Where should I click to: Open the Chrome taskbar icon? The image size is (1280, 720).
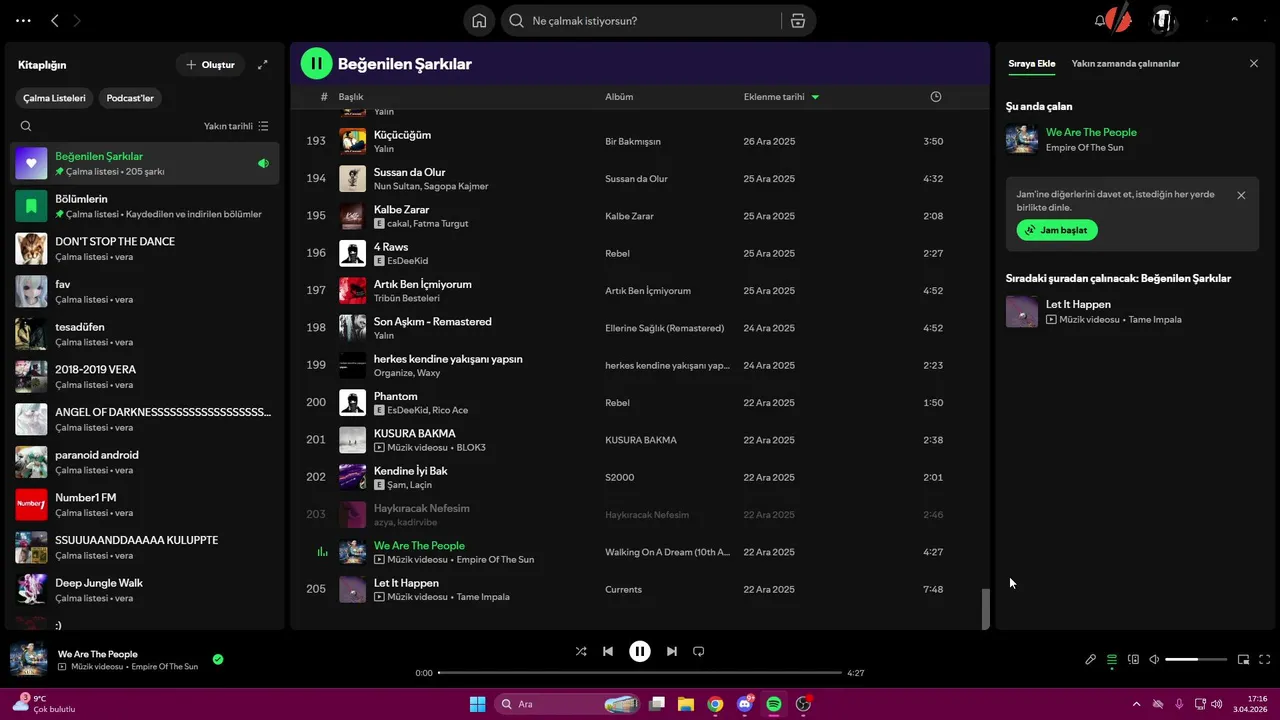pyautogui.click(x=715, y=704)
